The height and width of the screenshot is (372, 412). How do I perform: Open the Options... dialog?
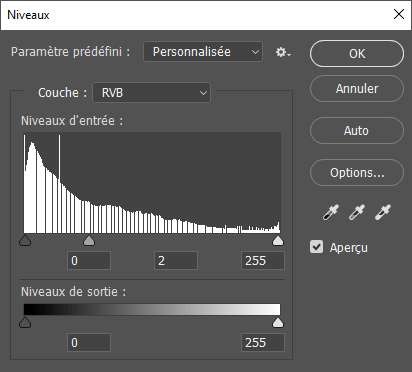click(x=357, y=173)
